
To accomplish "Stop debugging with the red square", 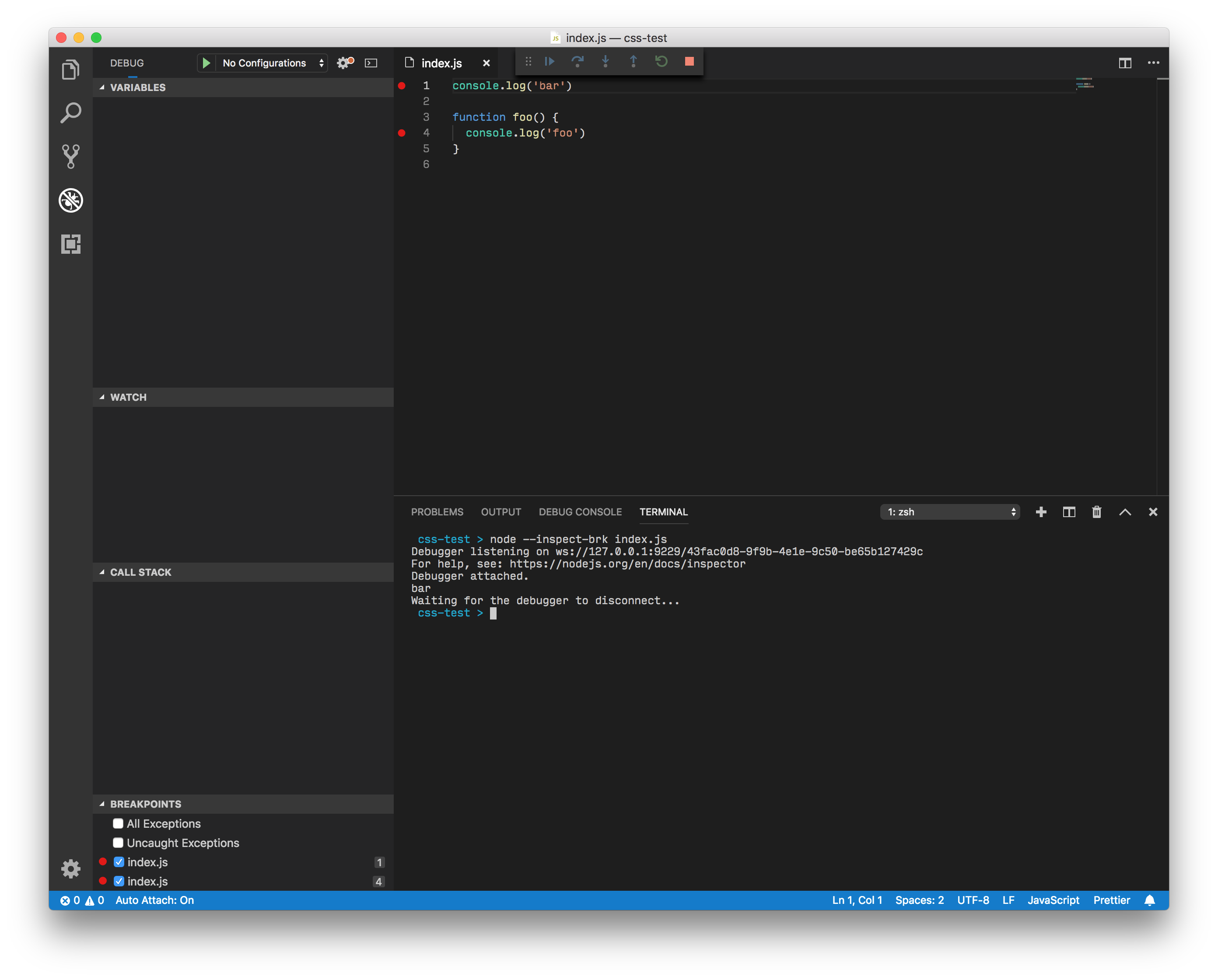I will pyautogui.click(x=689, y=61).
